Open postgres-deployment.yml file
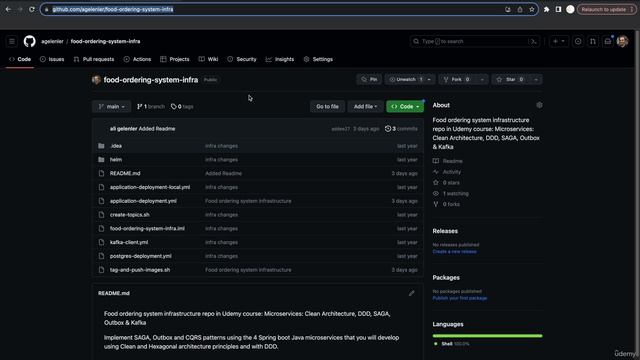 [x=140, y=256]
